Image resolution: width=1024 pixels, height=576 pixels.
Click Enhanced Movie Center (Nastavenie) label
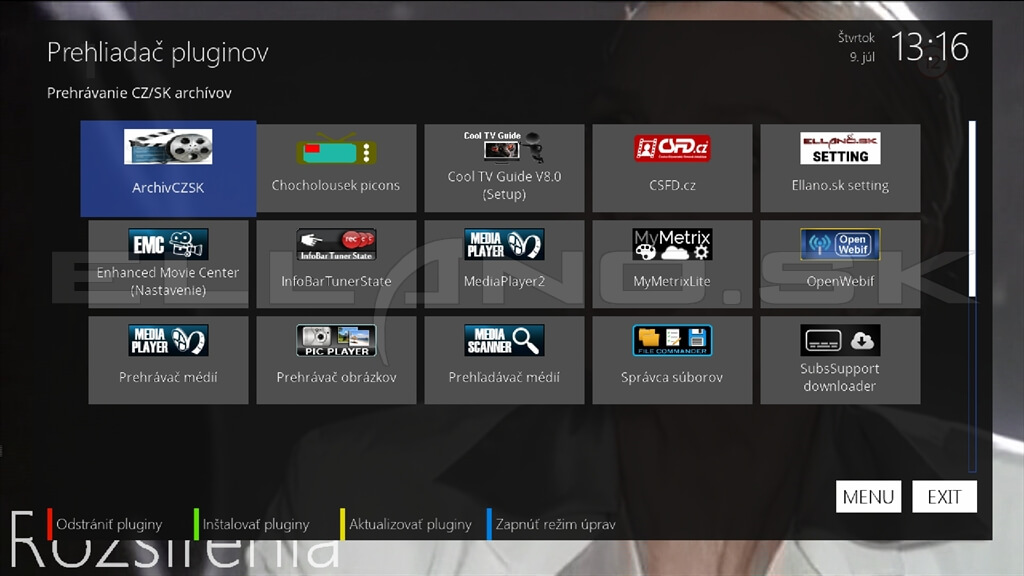[x=168, y=281]
